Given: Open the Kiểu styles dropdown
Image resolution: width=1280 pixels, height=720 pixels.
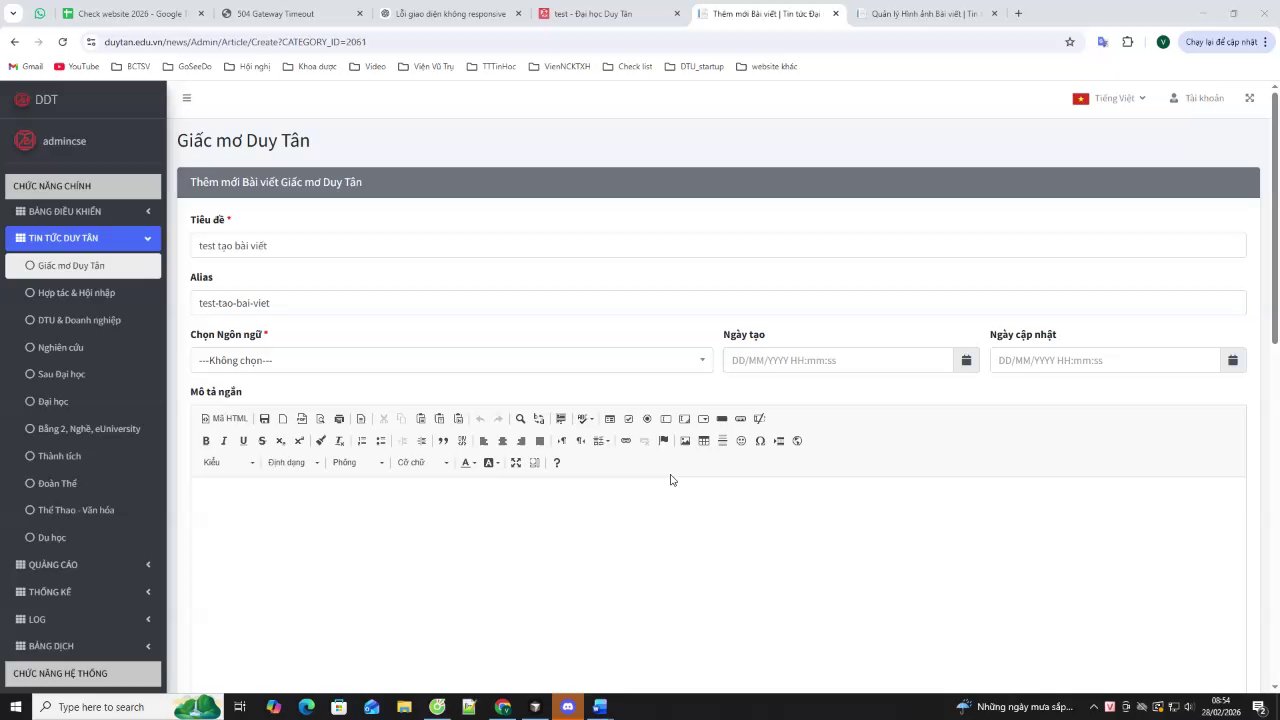Looking at the screenshot, I should point(229,463).
